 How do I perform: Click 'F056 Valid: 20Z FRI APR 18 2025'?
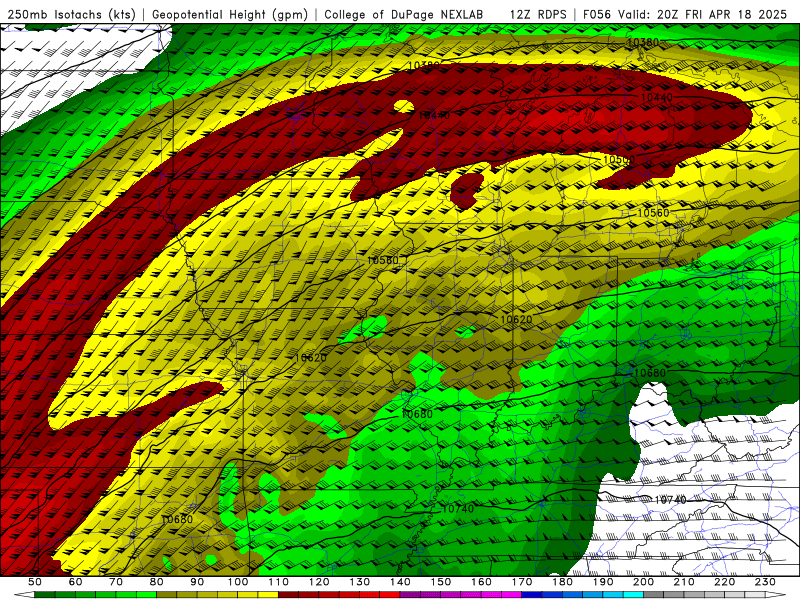pyautogui.click(x=685, y=14)
